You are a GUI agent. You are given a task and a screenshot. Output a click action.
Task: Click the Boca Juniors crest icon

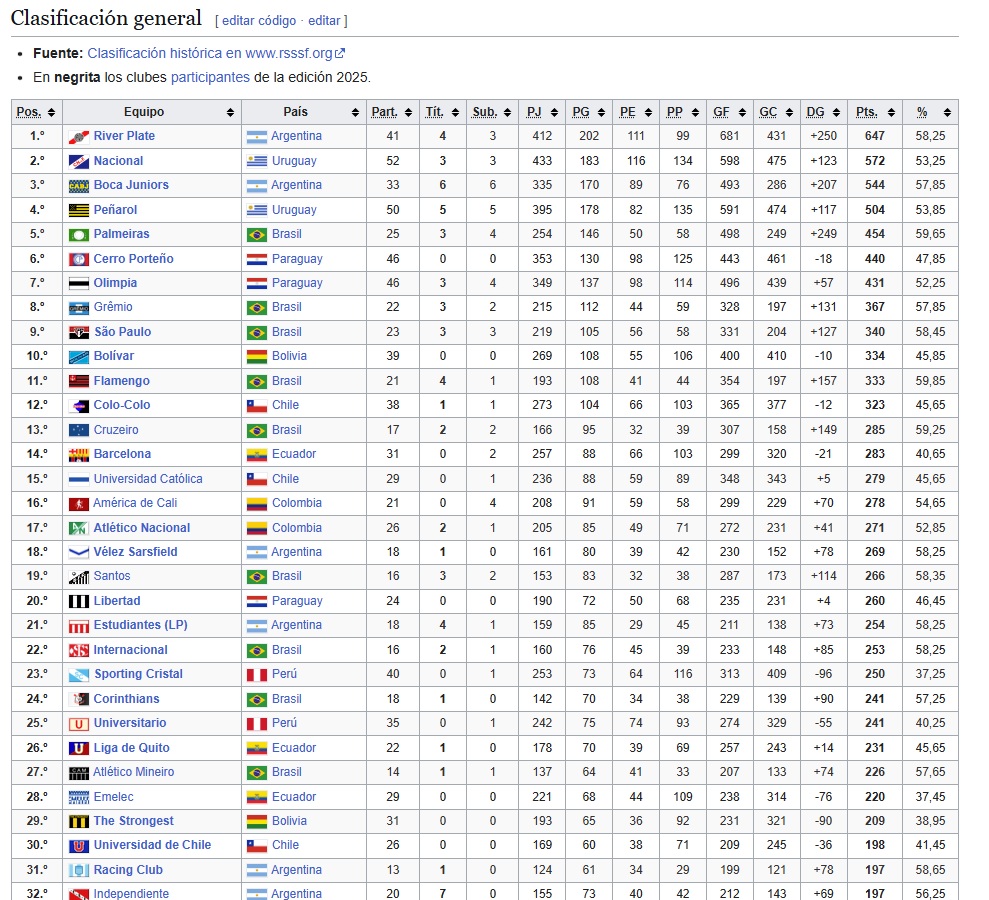(78, 185)
